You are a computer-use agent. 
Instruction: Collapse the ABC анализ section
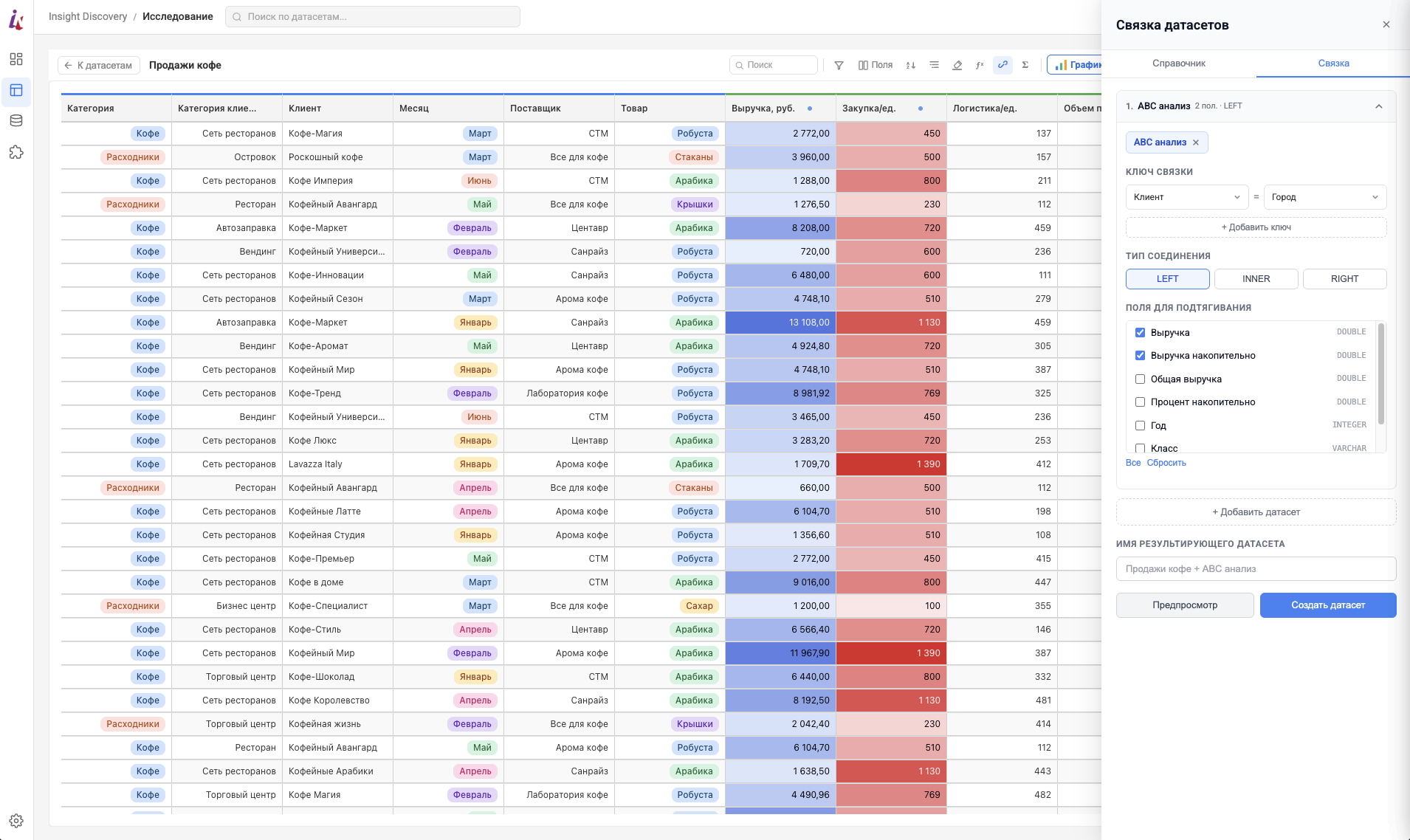[1378, 106]
